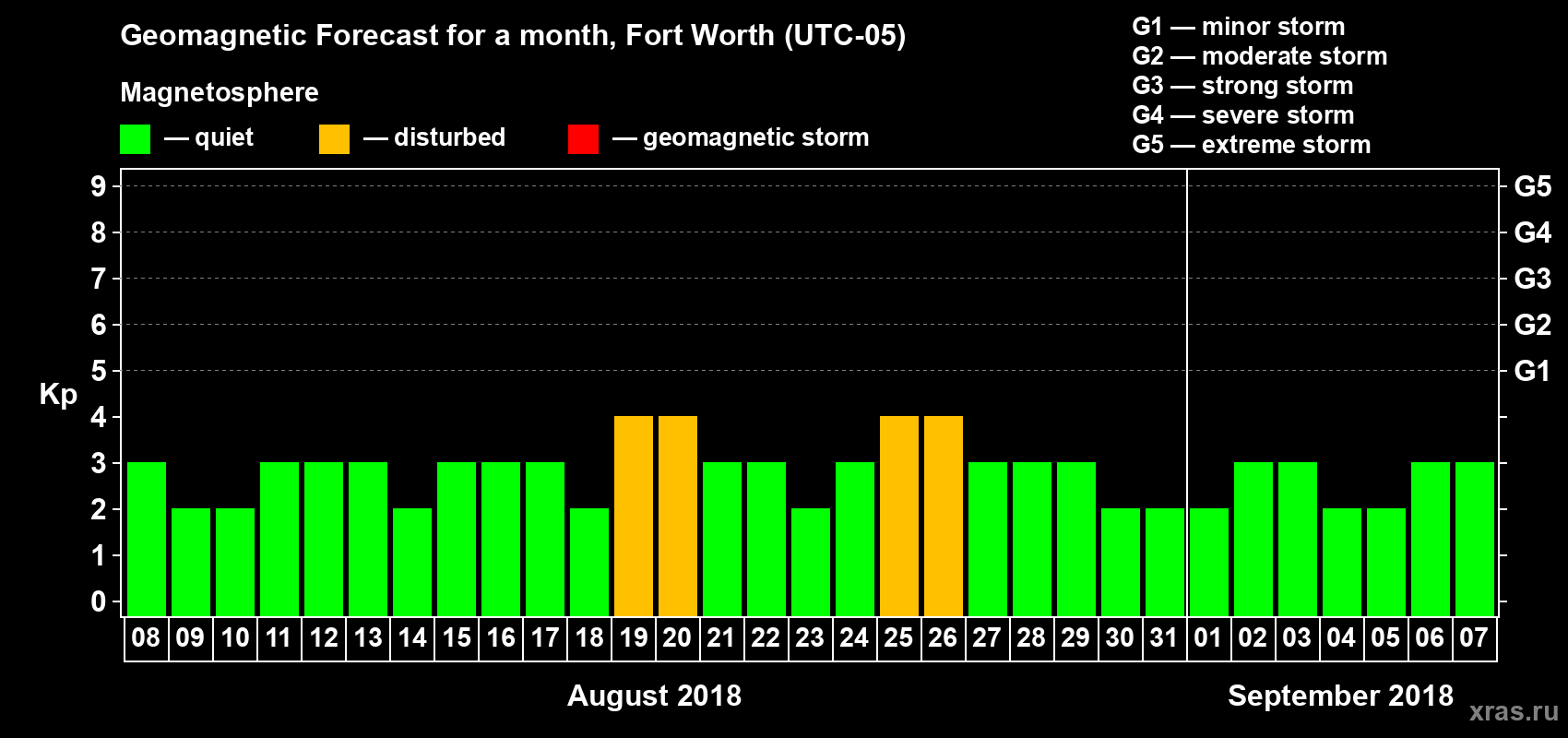Click date label '13' on the axis

pyautogui.click(x=368, y=638)
